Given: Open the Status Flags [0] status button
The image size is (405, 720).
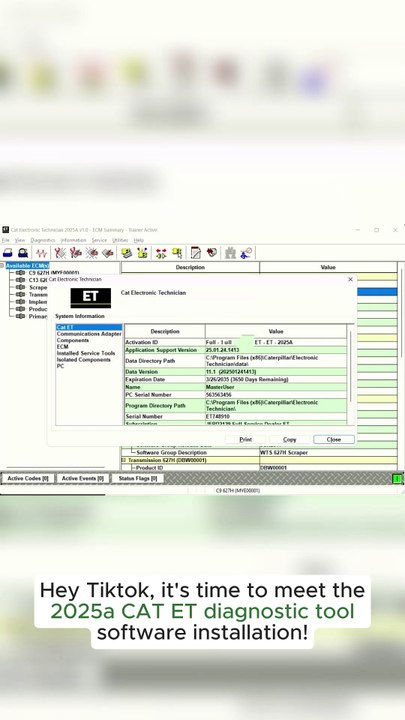Looking at the screenshot, I should click(137, 478).
